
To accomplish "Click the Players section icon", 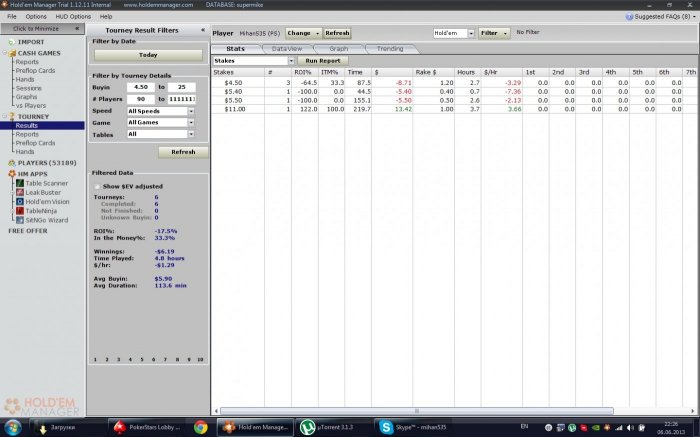I will (12, 163).
